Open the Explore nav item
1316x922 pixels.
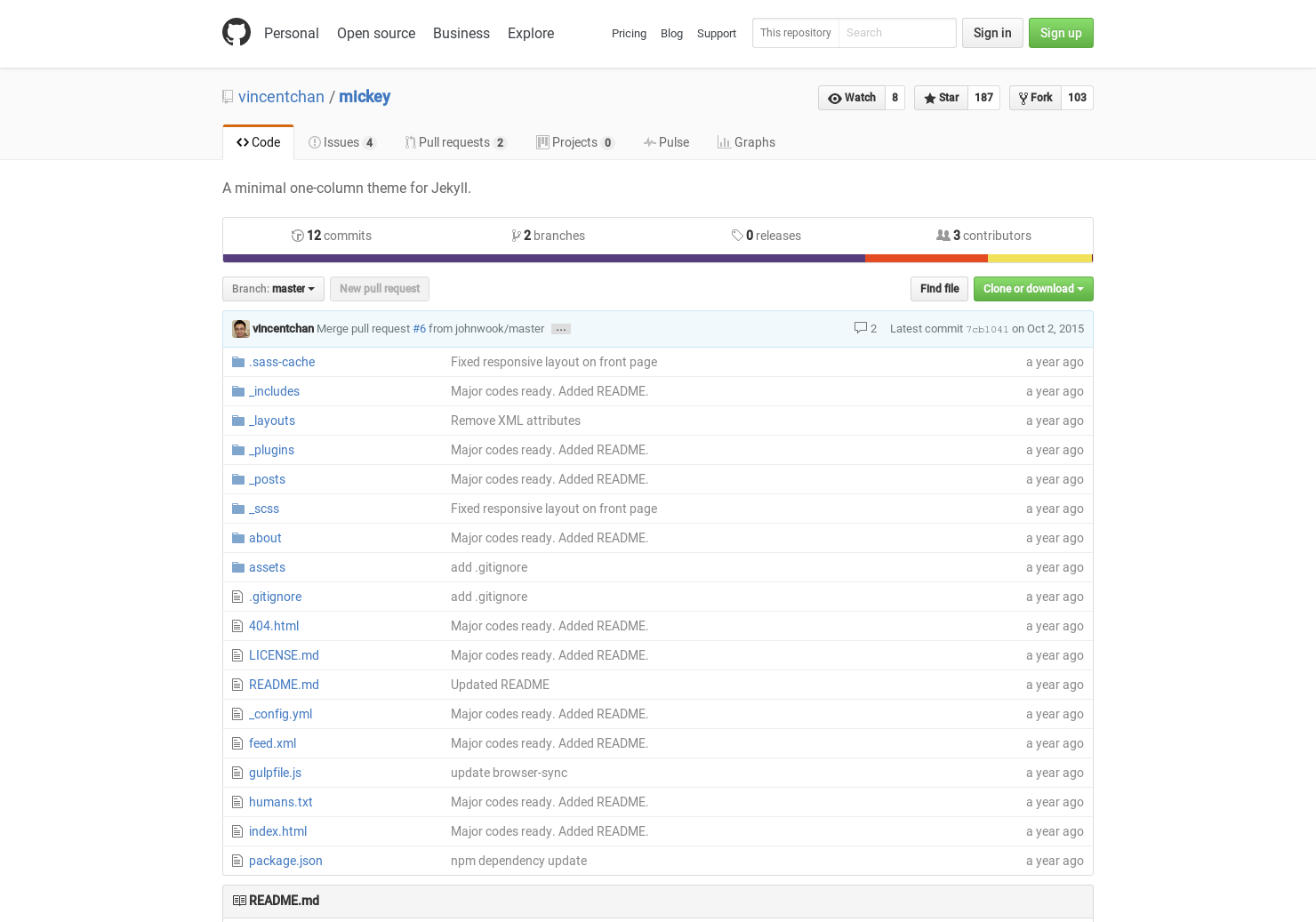pos(531,33)
